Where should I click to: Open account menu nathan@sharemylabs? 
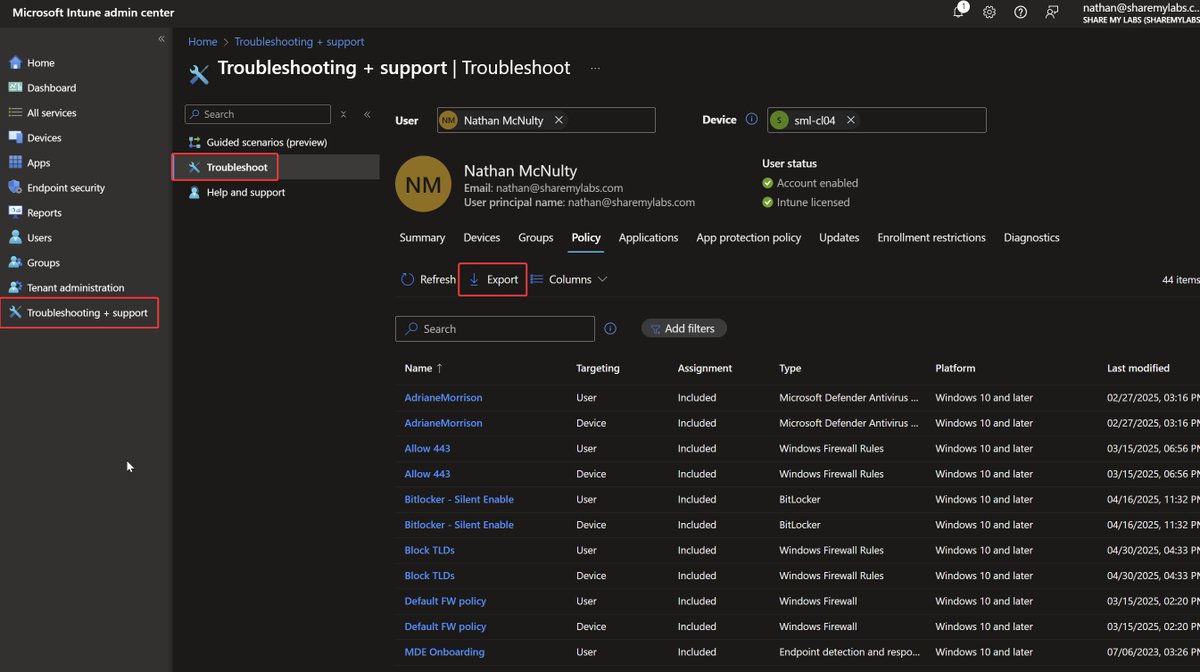(x=1141, y=13)
